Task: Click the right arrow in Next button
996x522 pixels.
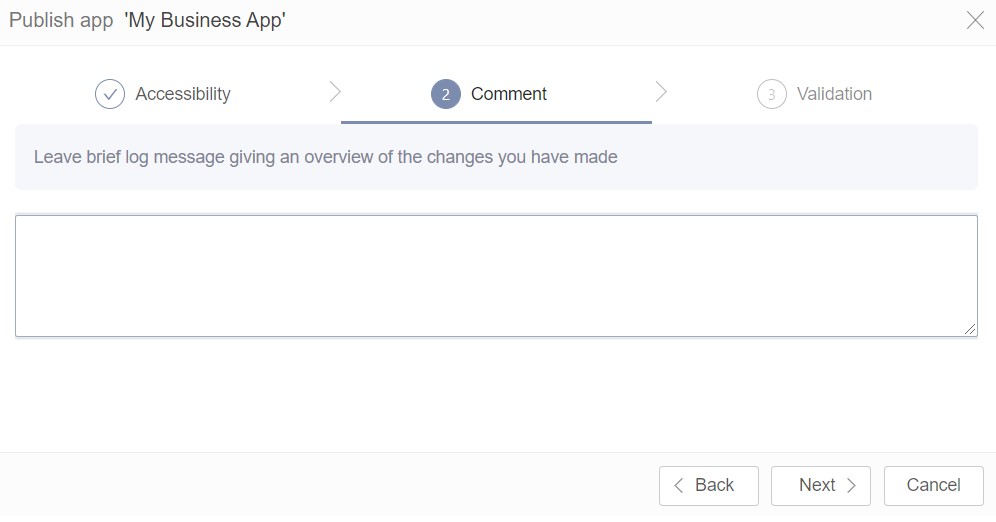Action: click(852, 486)
